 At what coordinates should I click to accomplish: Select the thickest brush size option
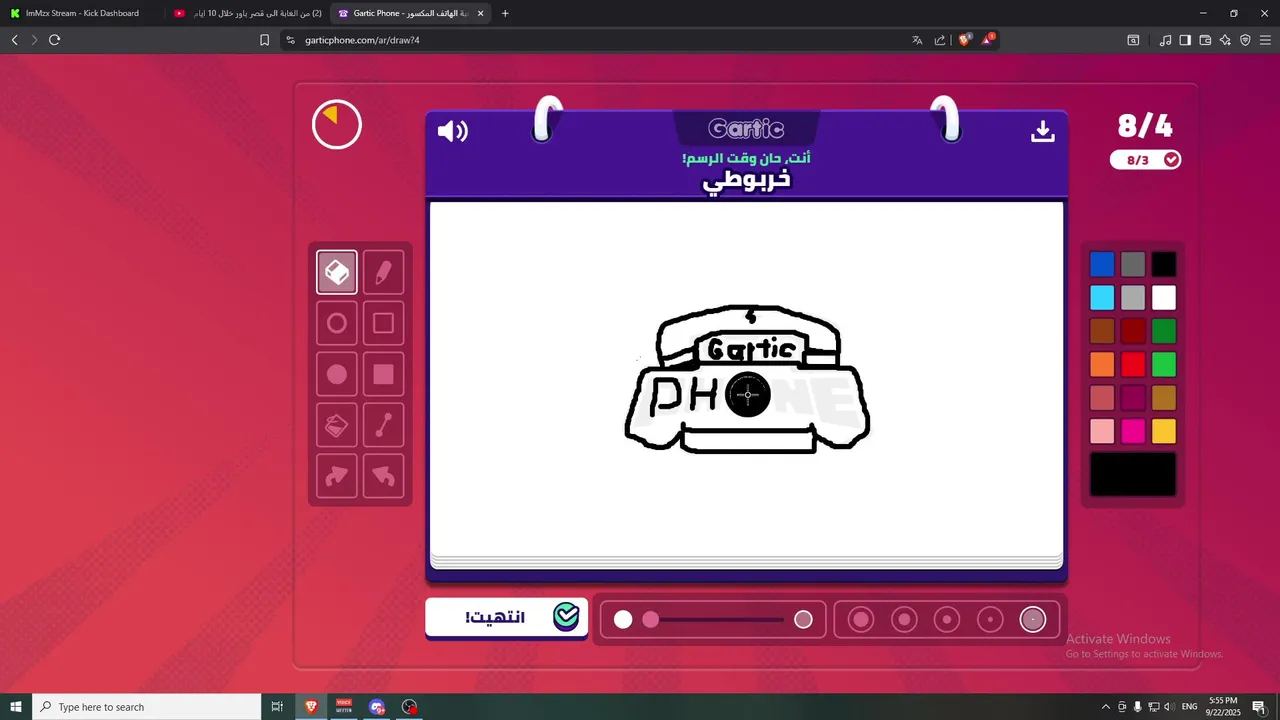861,620
